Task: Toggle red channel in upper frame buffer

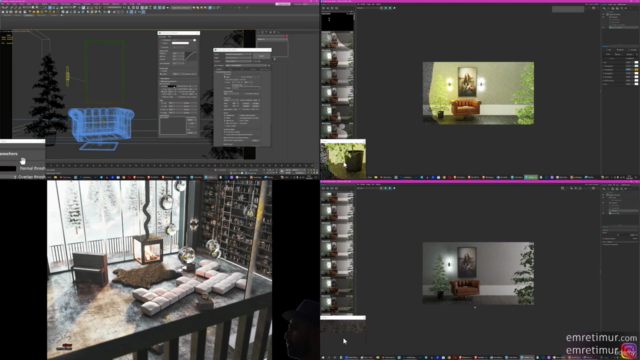Action: tap(381, 8)
